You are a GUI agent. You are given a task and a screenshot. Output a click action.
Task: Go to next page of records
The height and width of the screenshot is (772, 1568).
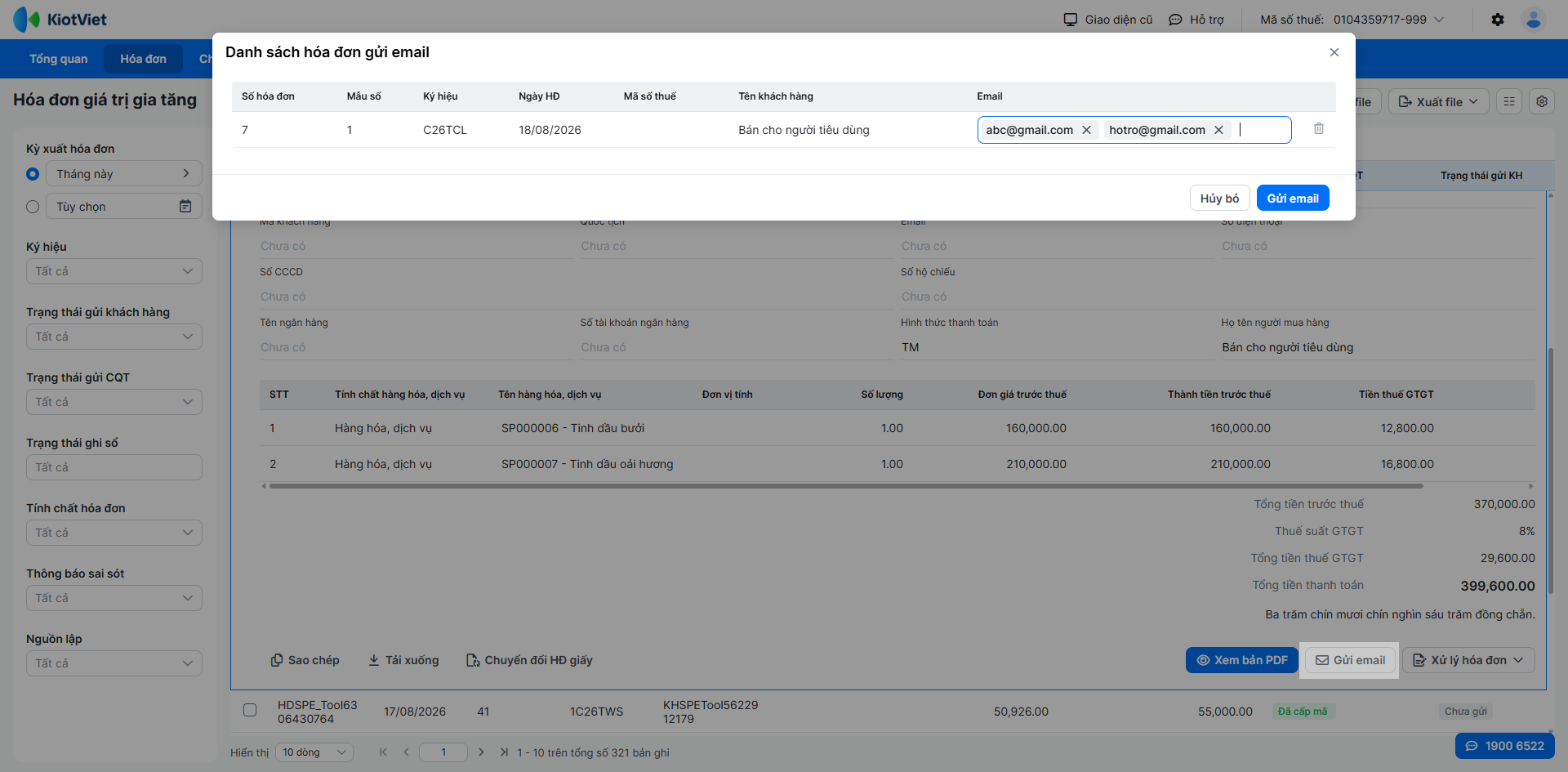481,752
